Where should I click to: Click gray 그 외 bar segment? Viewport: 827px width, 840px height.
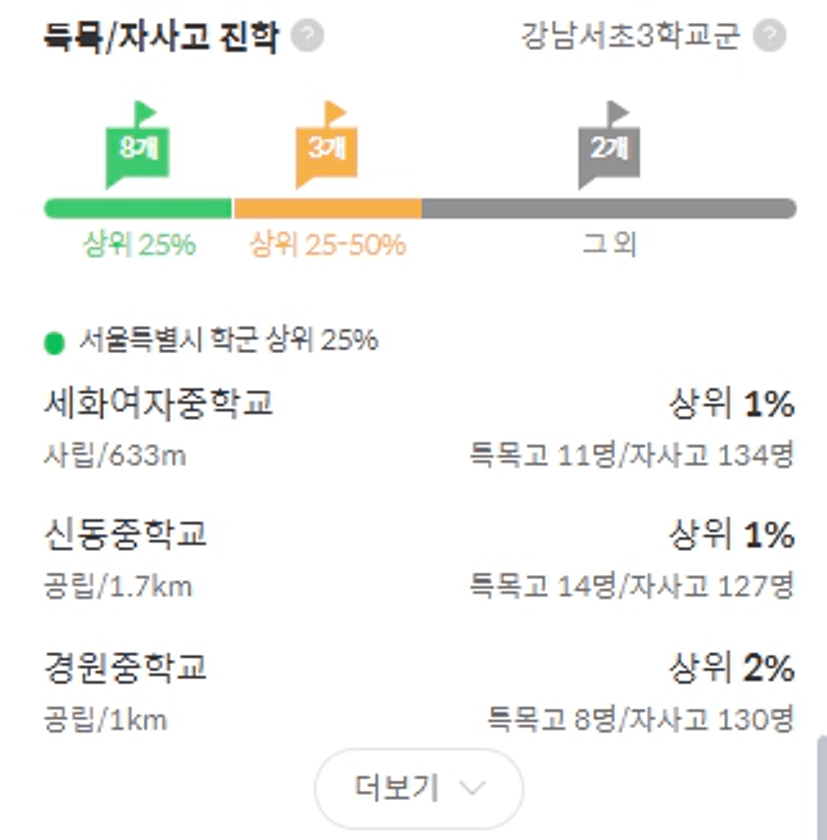point(609,208)
